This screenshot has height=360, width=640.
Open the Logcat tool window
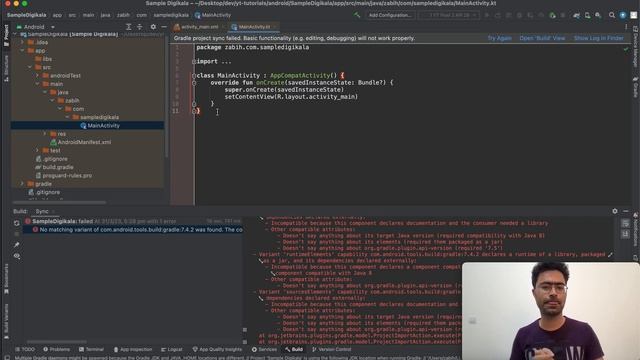[171, 349]
